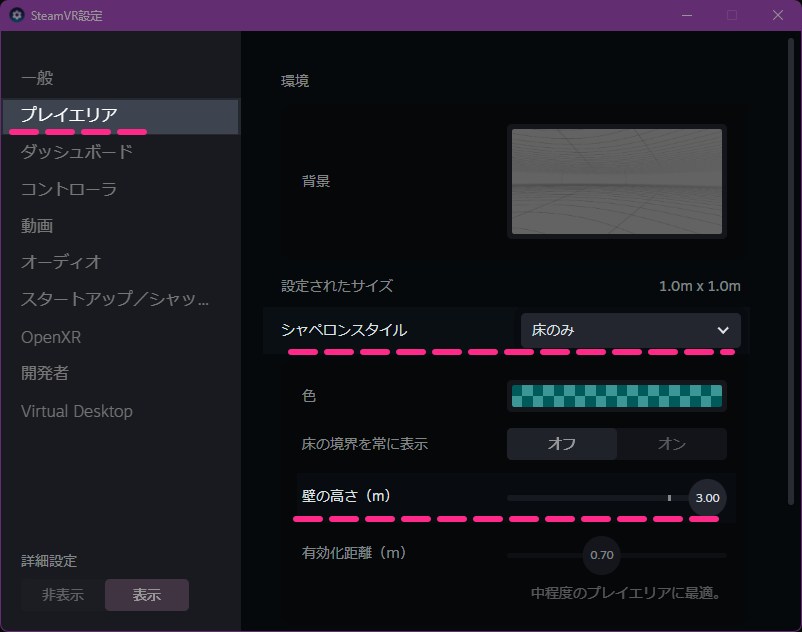
Task: Click the 設定されたサイズ value 1.0m x 1.0m
Action: pos(700,286)
